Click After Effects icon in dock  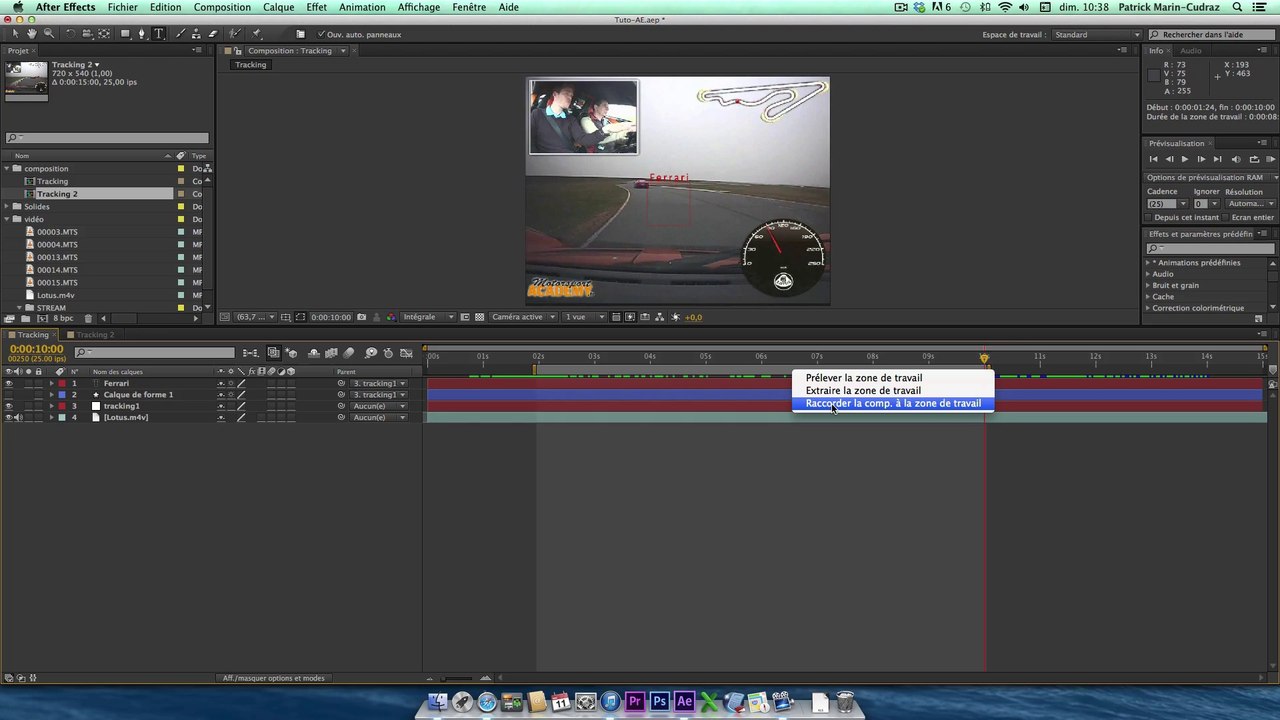(685, 702)
